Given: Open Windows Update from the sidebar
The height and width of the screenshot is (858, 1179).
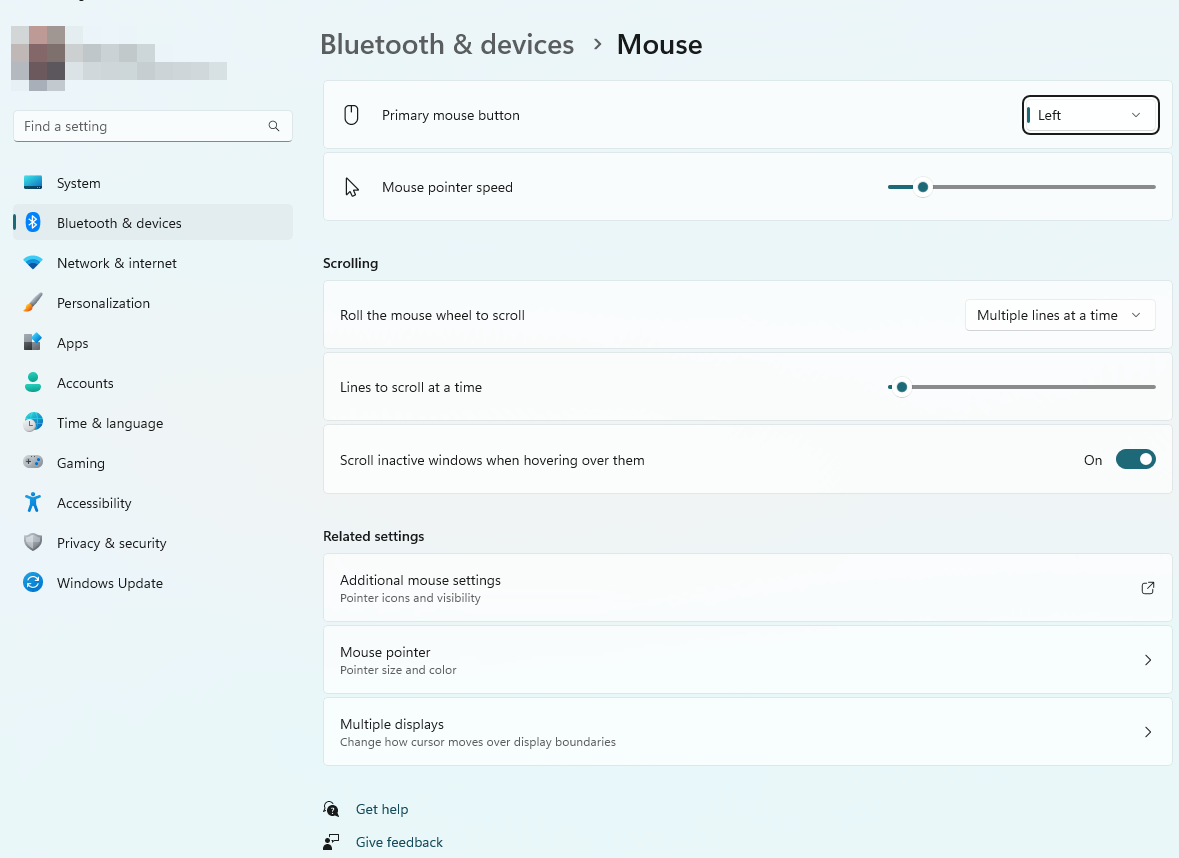Looking at the screenshot, I should [110, 583].
